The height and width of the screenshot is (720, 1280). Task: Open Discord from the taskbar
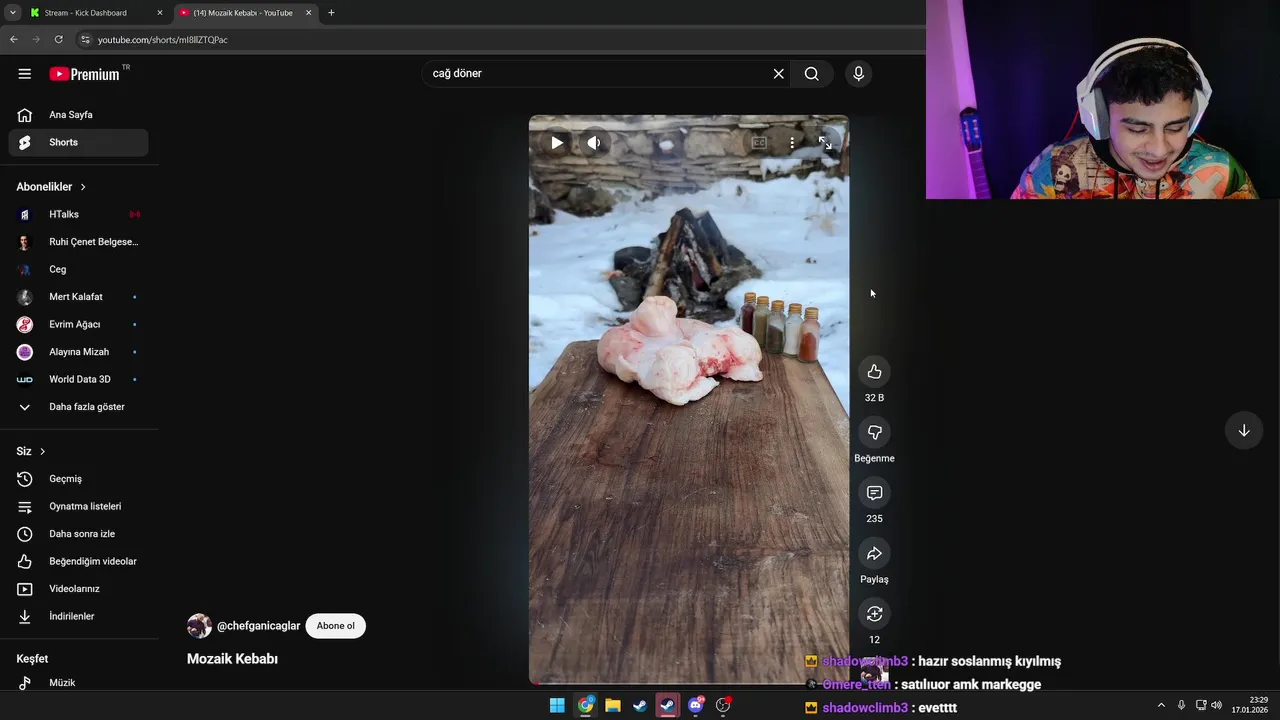point(695,705)
